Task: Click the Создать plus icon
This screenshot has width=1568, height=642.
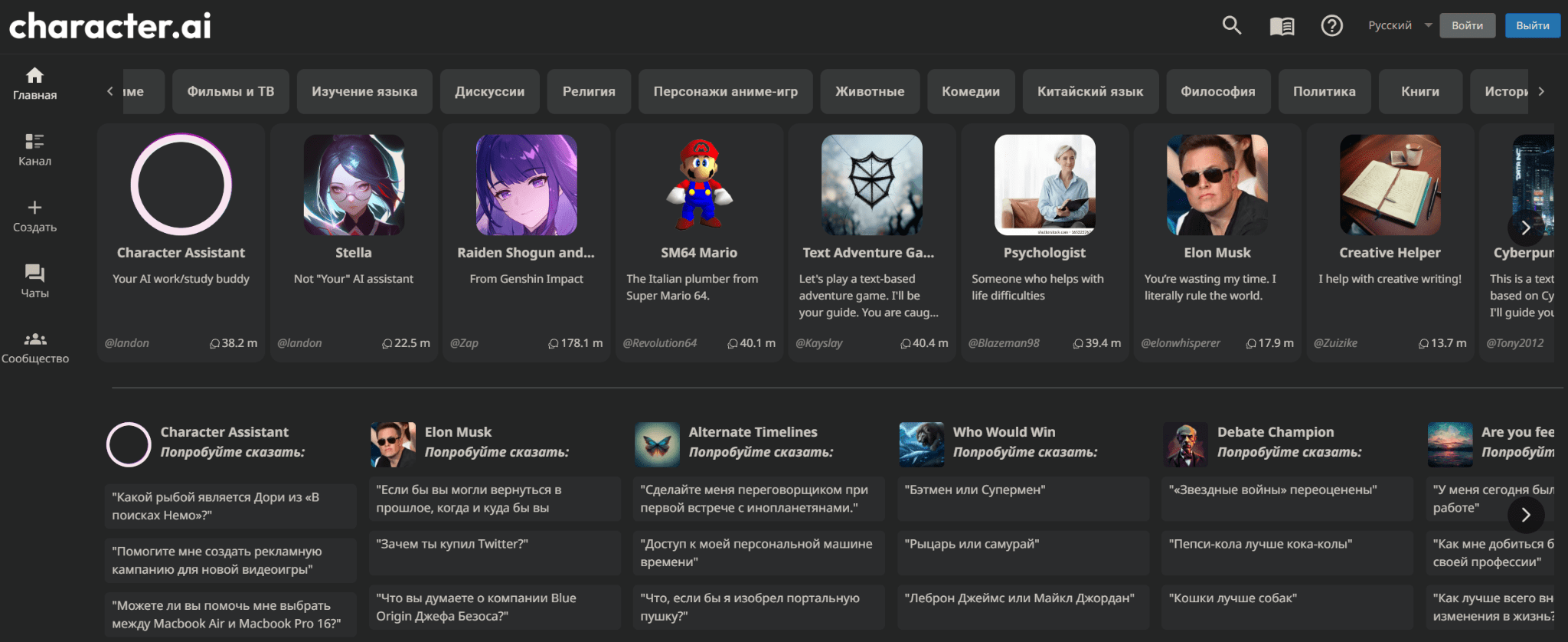Action: tap(34, 208)
